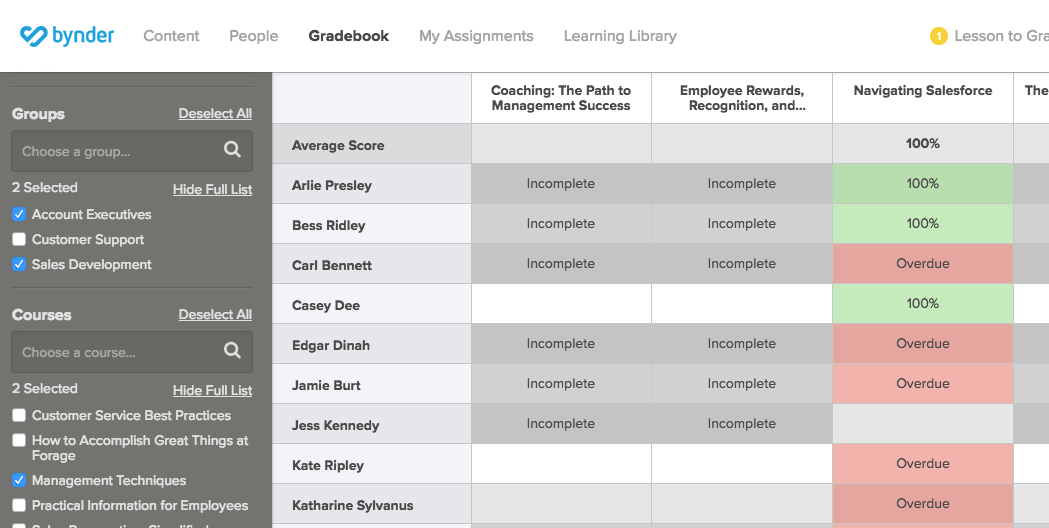Click the course search magnifier icon
Viewport: 1049px width, 528px height.
pos(232,351)
